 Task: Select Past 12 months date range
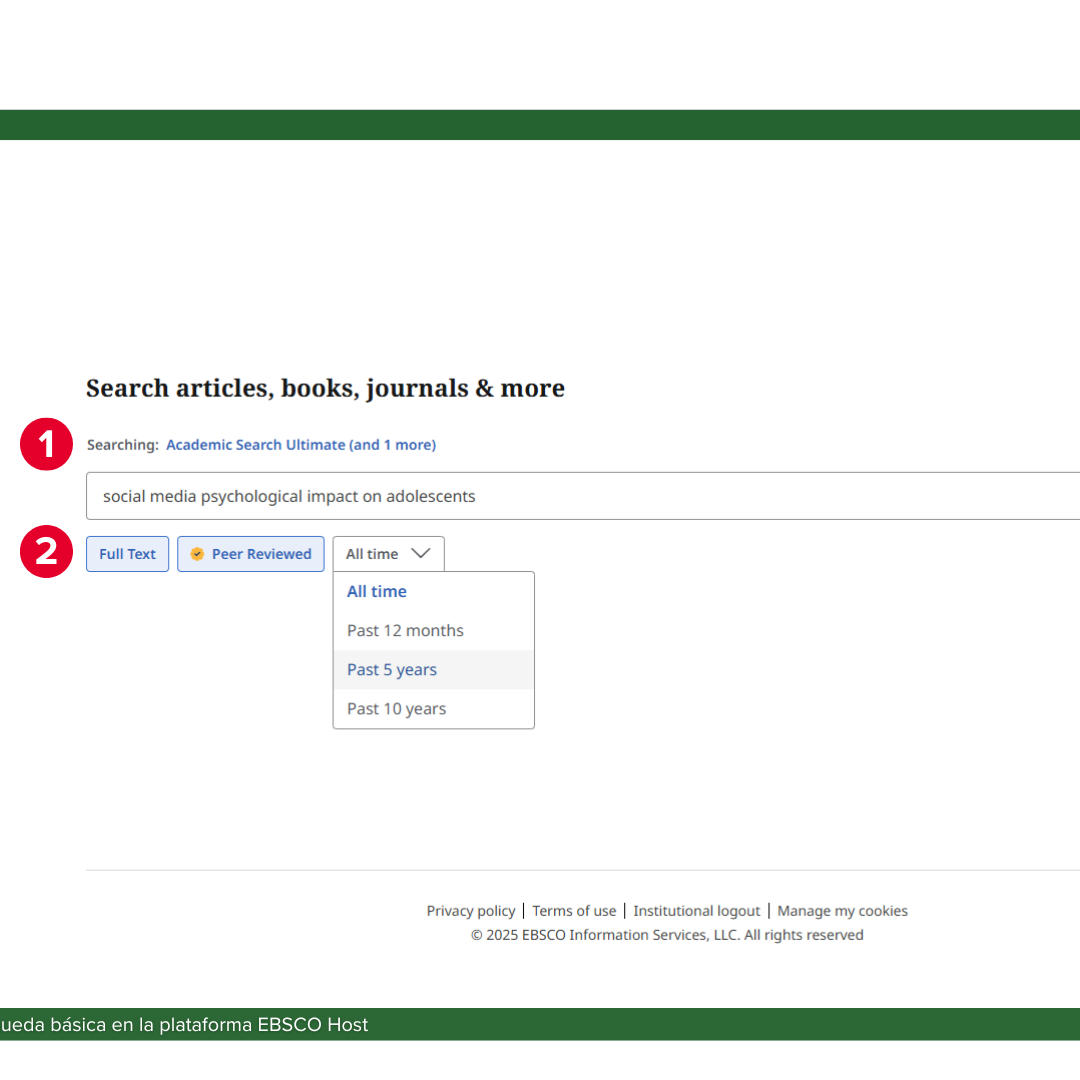point(405,630)
